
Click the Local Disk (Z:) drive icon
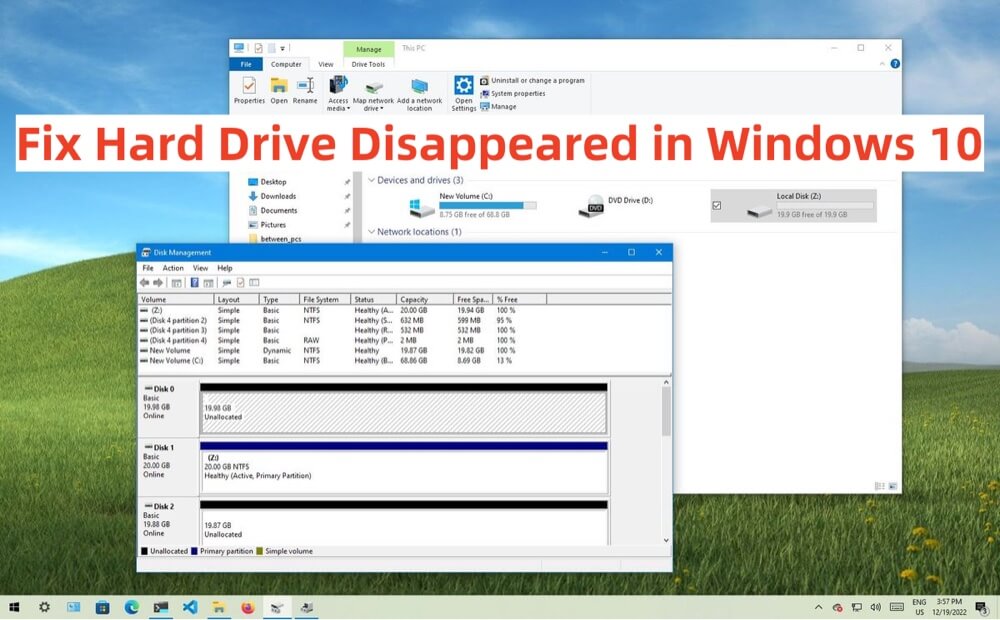click(x=759, y=210)
